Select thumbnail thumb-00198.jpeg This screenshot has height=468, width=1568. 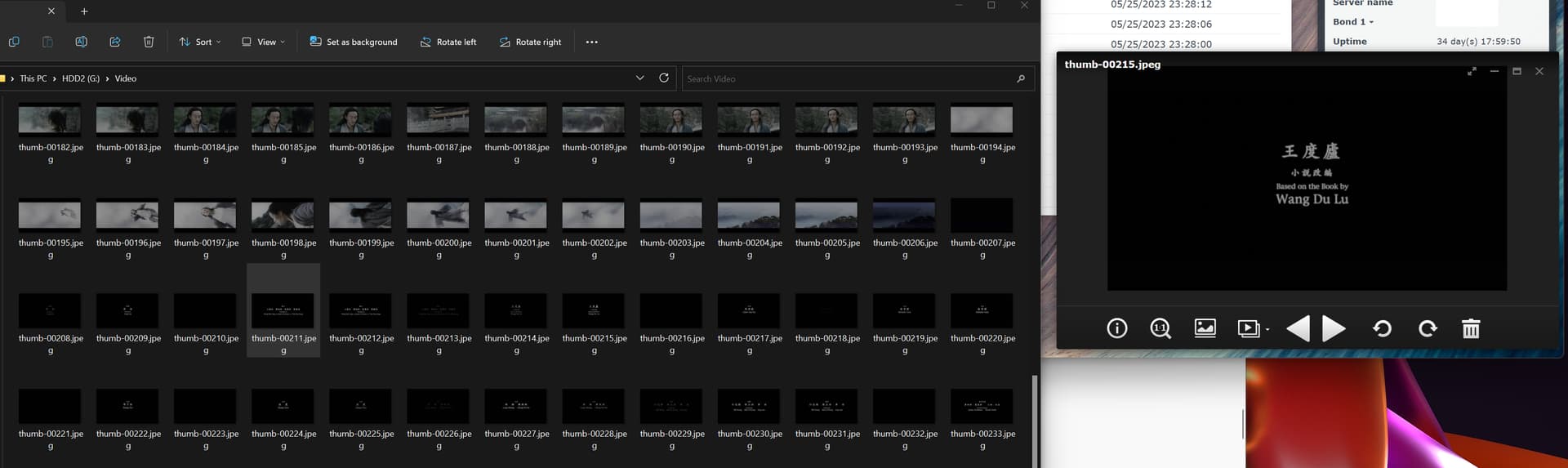pyautogui.click(x=283, y=216)
